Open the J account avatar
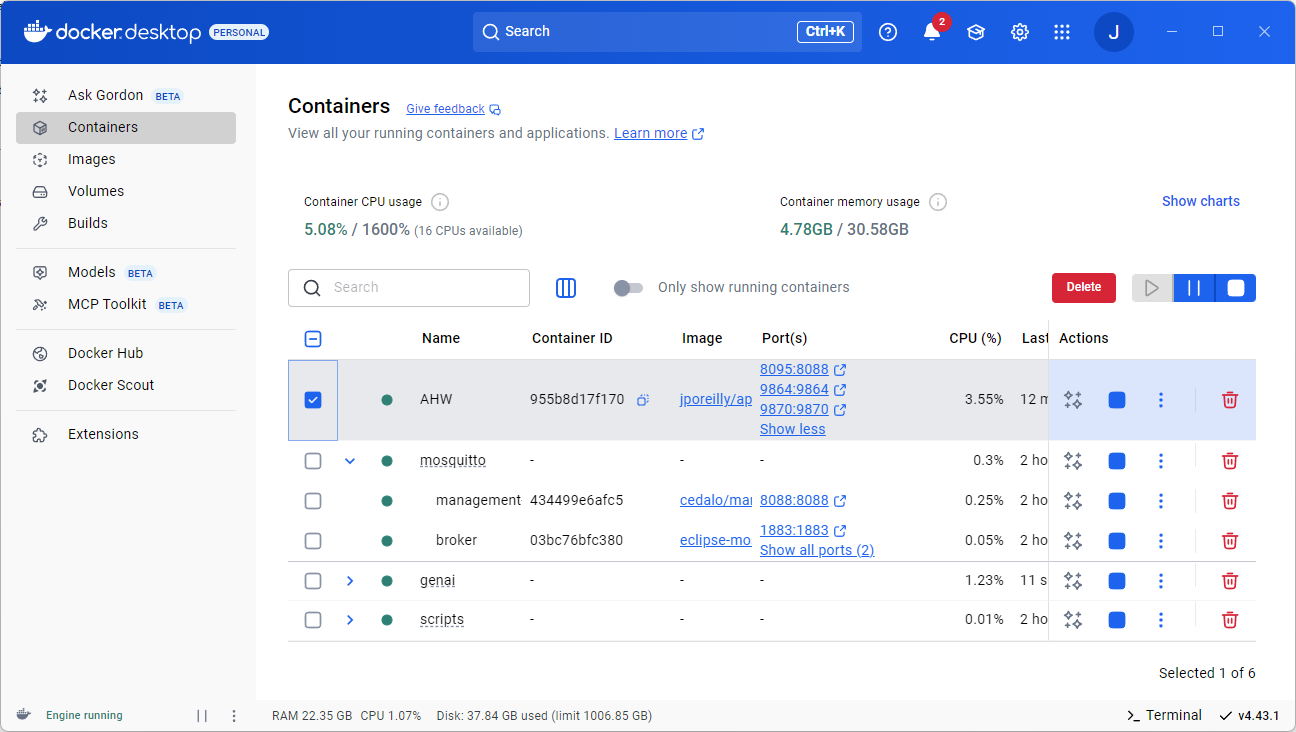Image resolution: width=1296 pixels, height=732 pixels. (1114, 32)
